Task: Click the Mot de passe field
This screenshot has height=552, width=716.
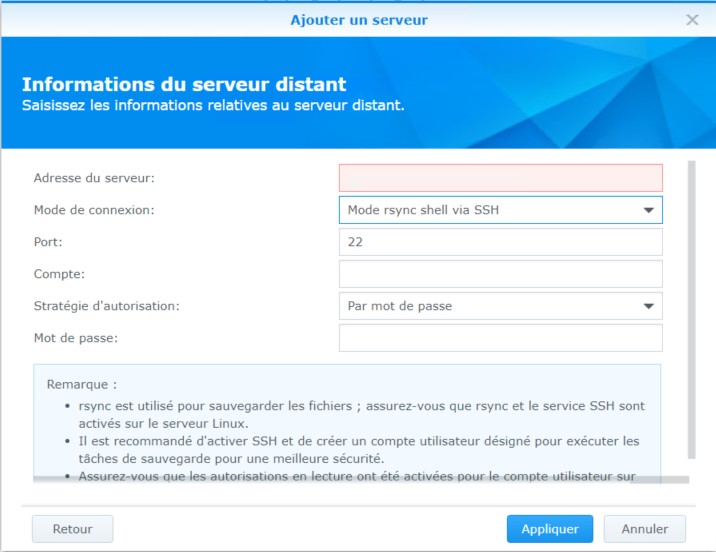Action: click(500, 338)
